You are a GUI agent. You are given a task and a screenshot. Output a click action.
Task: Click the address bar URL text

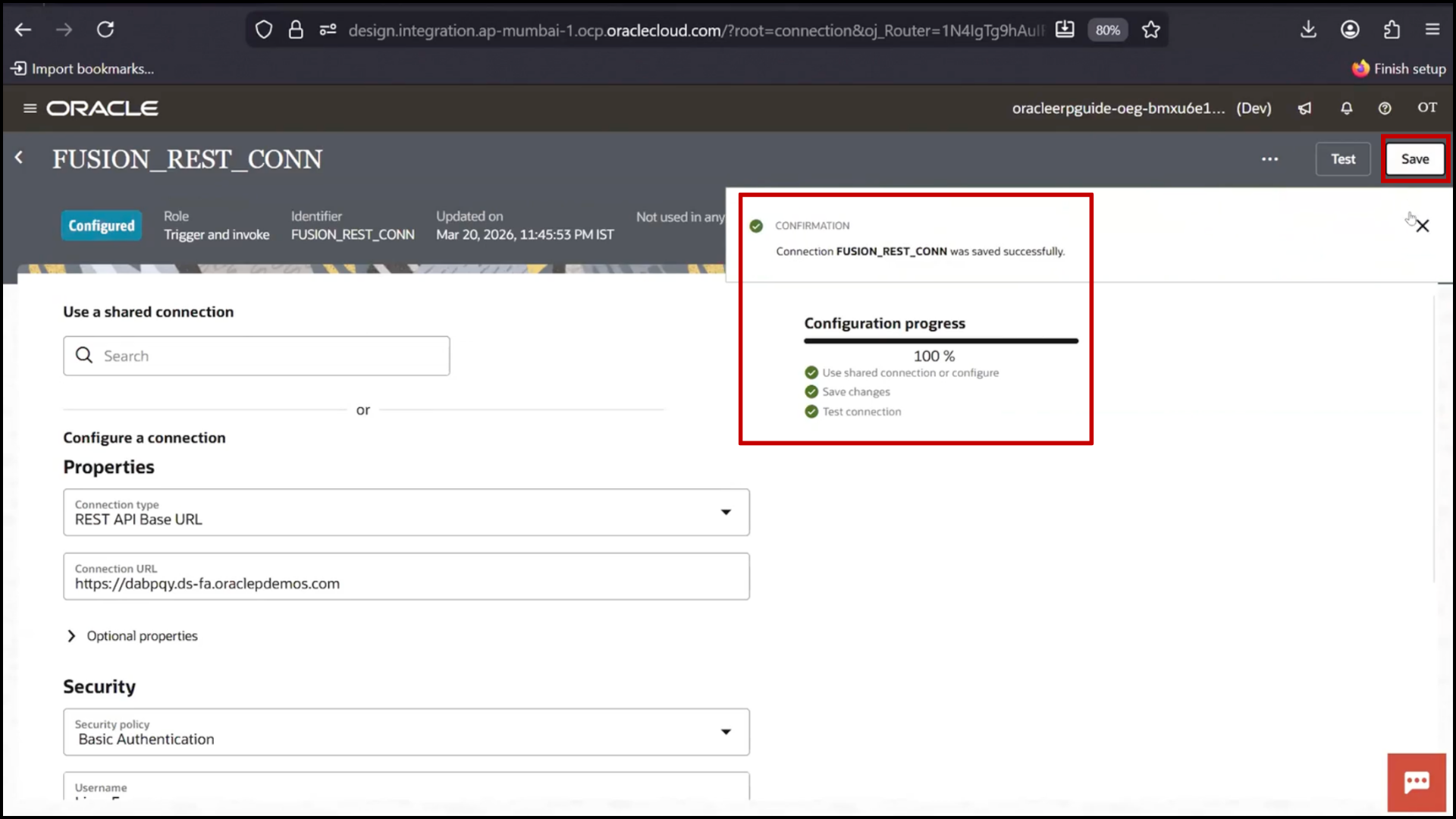coord(696,30)
